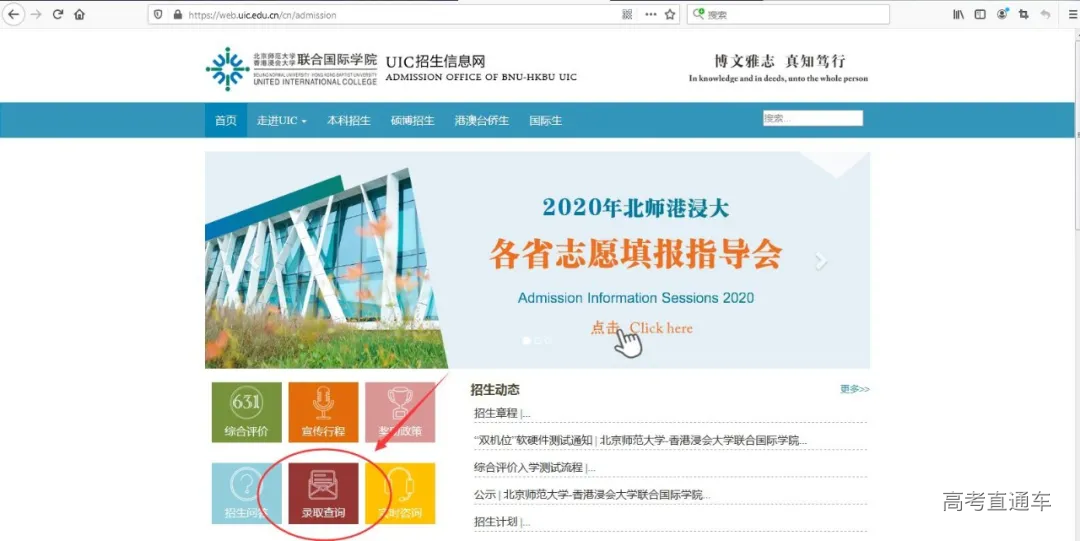Open the 港澳台侨生 navigation item

(481, 121)
